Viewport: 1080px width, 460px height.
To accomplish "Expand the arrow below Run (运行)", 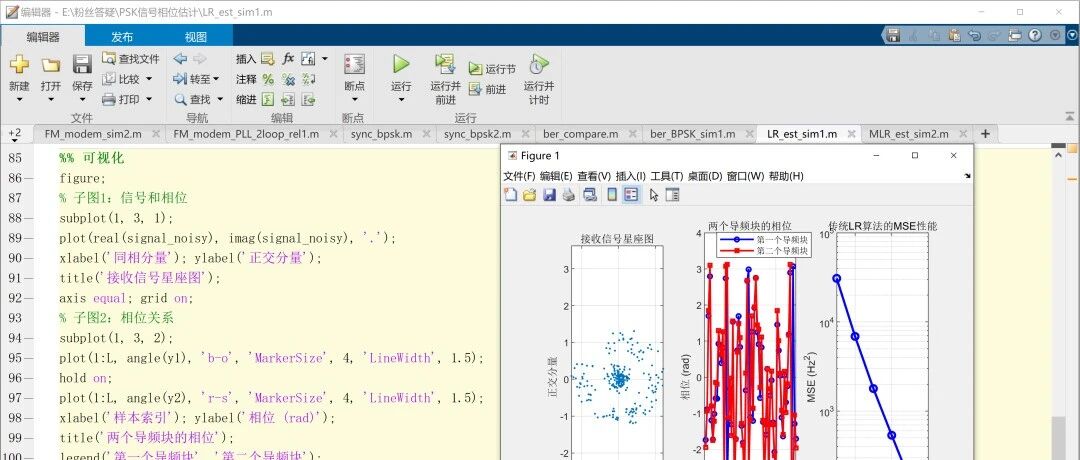I will pyautogui.click(x=401, y=100).
